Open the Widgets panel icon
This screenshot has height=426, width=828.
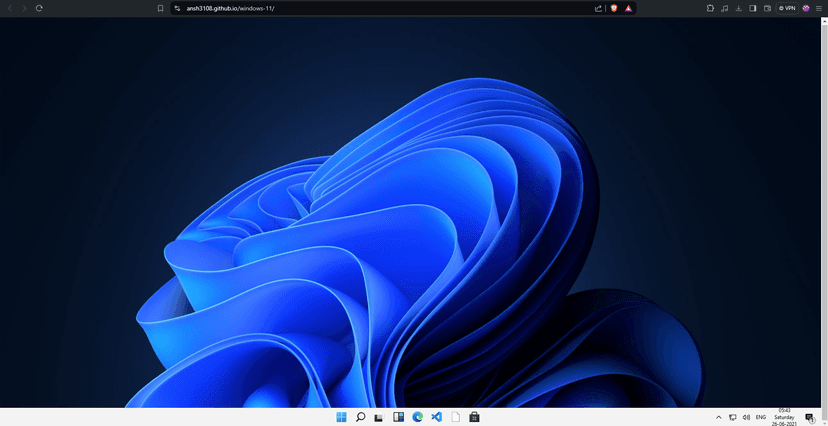tap(398, 417)
